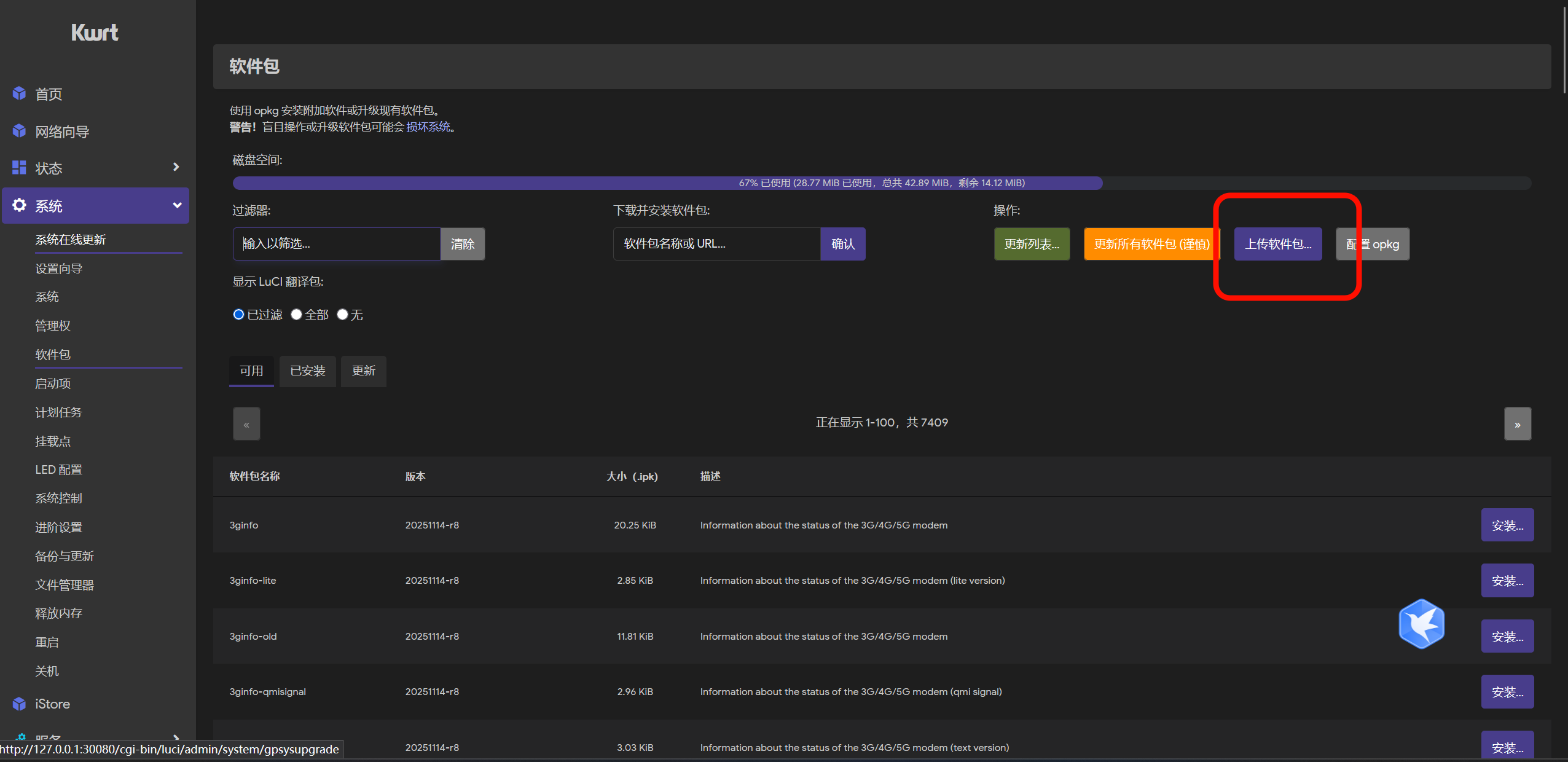Open the 损坏系统 warning link
1568x762 pixels.
(x=428, y=127)
